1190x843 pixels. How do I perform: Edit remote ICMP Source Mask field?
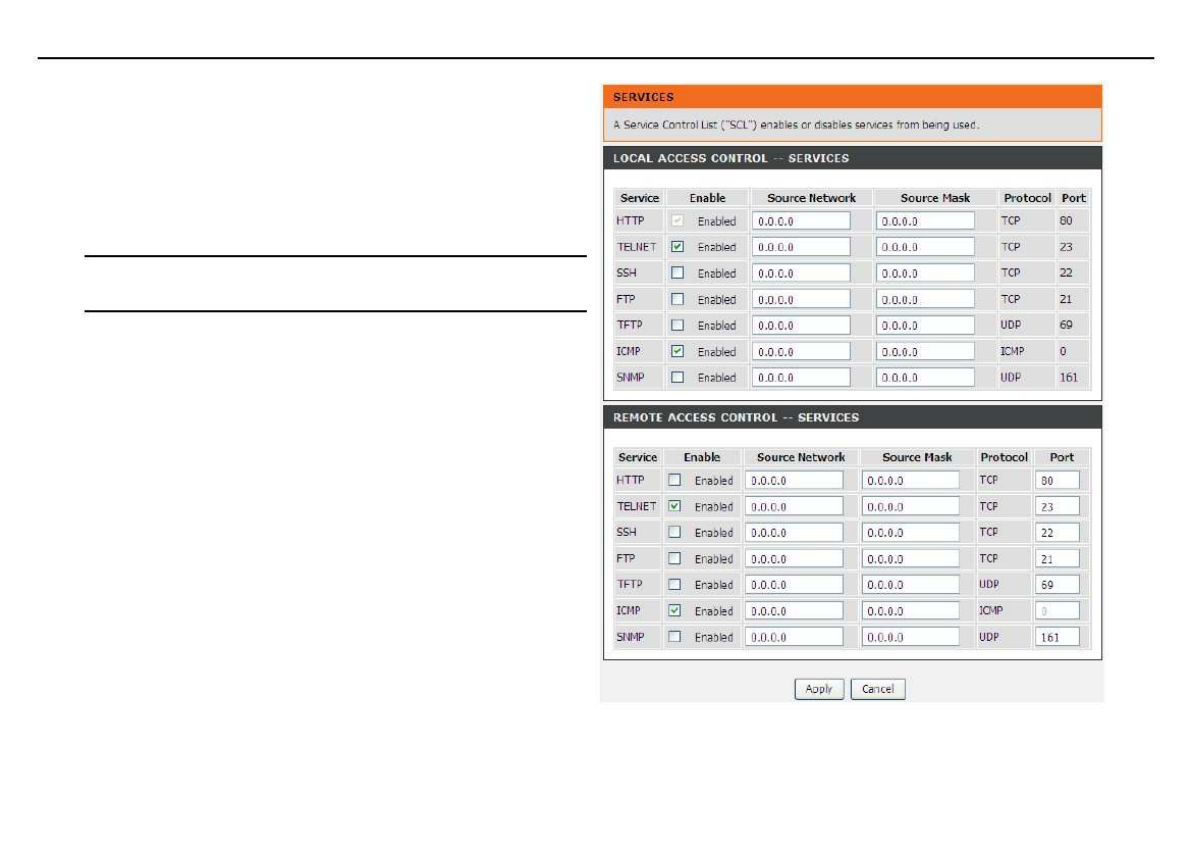[911, 611]
